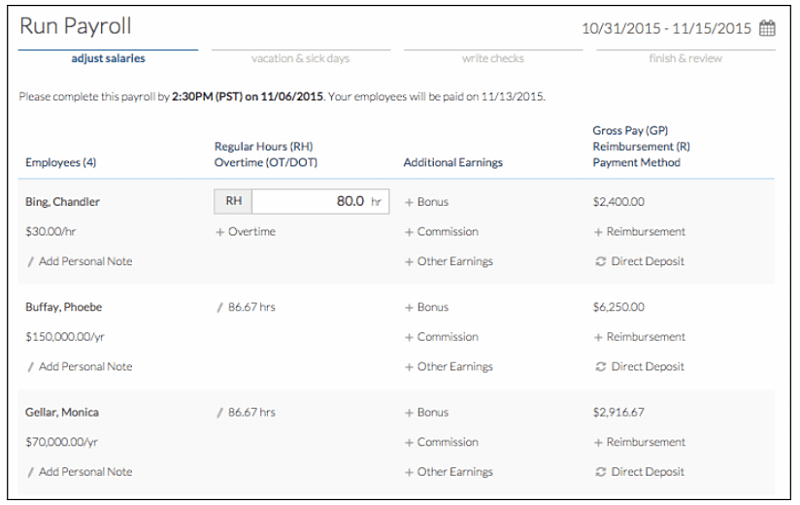Click the $2,400.00 gross pay value

[x=618, y=202]
